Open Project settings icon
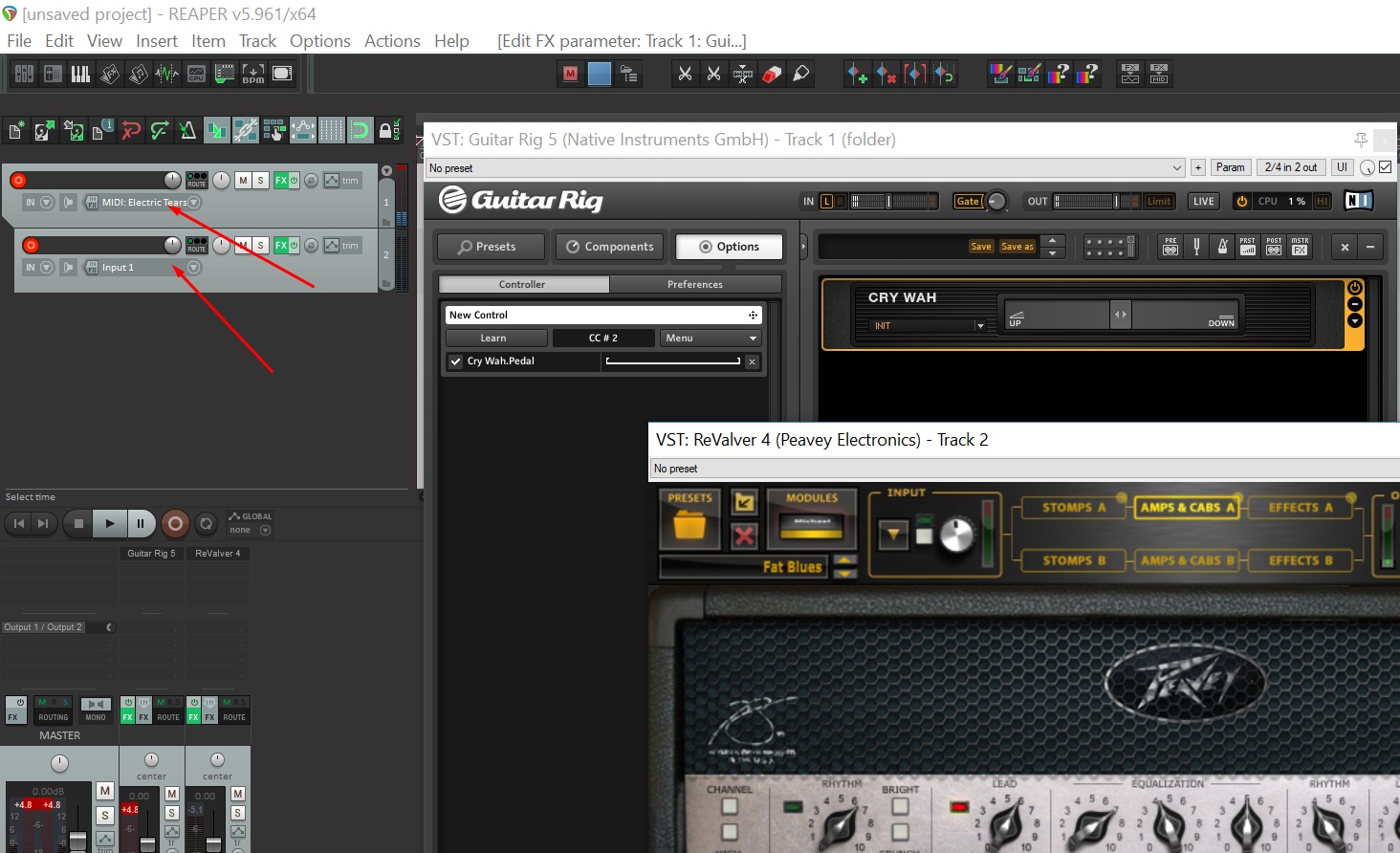The width and height of the screenshot is (1400, 853). click(x=102, y=130)
